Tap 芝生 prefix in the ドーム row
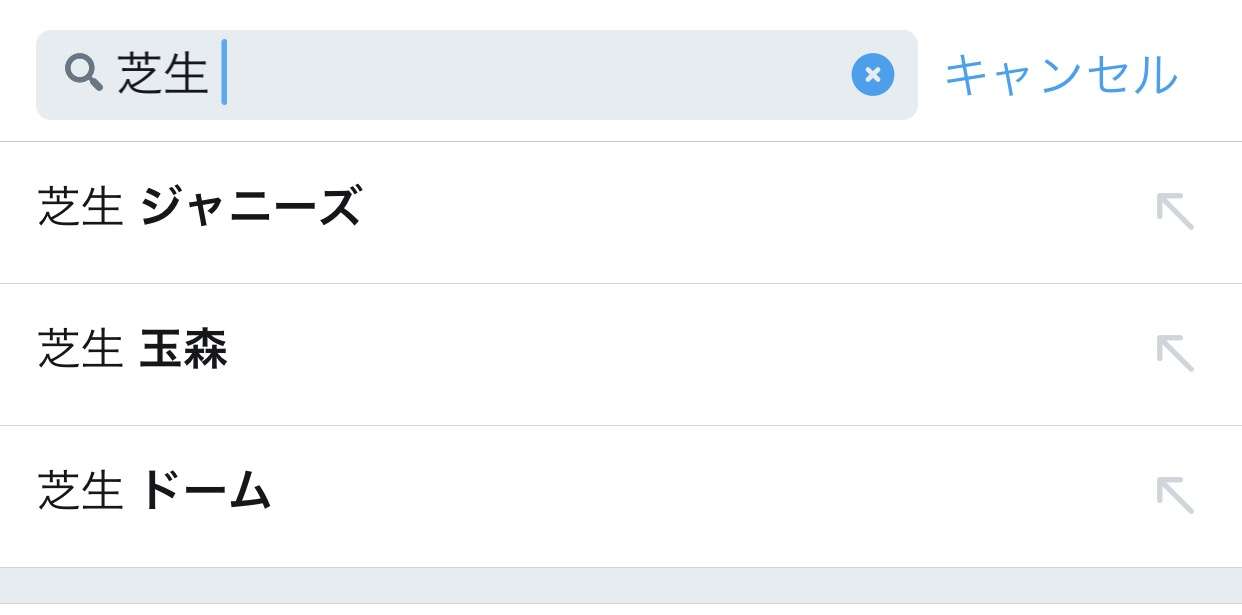Screen dimensions: 1242x615 (x=80, y=492)
